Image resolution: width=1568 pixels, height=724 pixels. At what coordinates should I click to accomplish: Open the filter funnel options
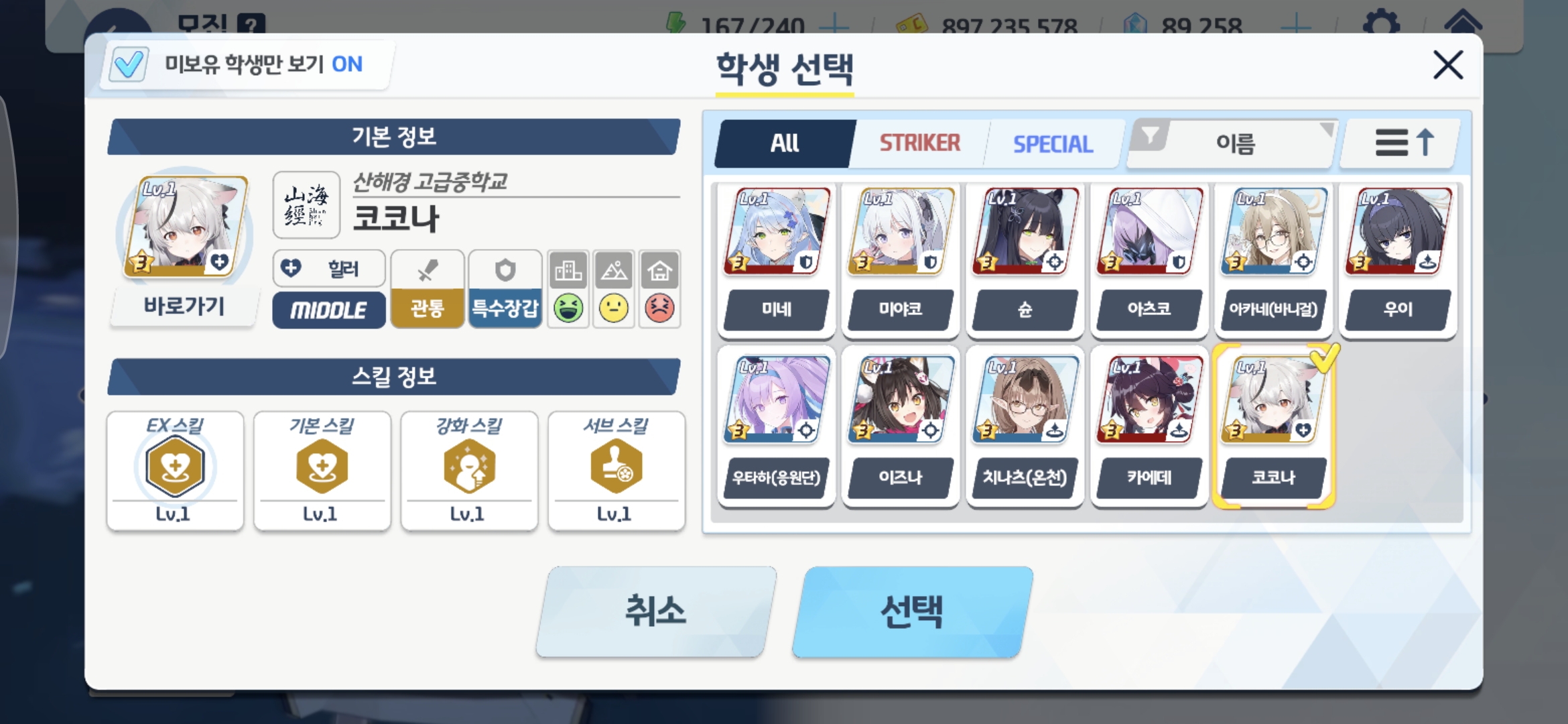click(x=1150, y=136)
